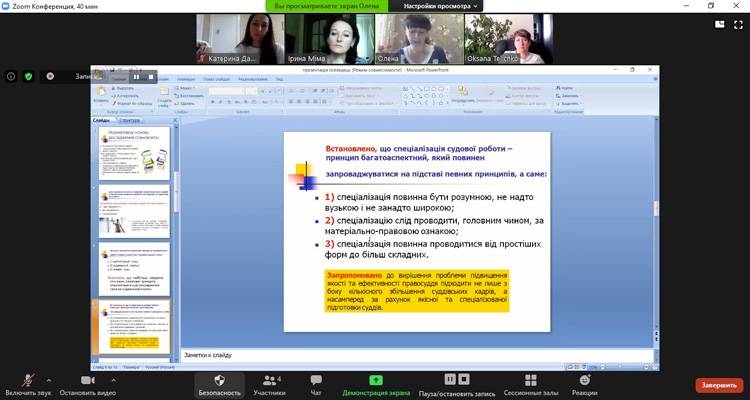
Task: Open the Безопасность security options
Action: [x=218, y=382]
